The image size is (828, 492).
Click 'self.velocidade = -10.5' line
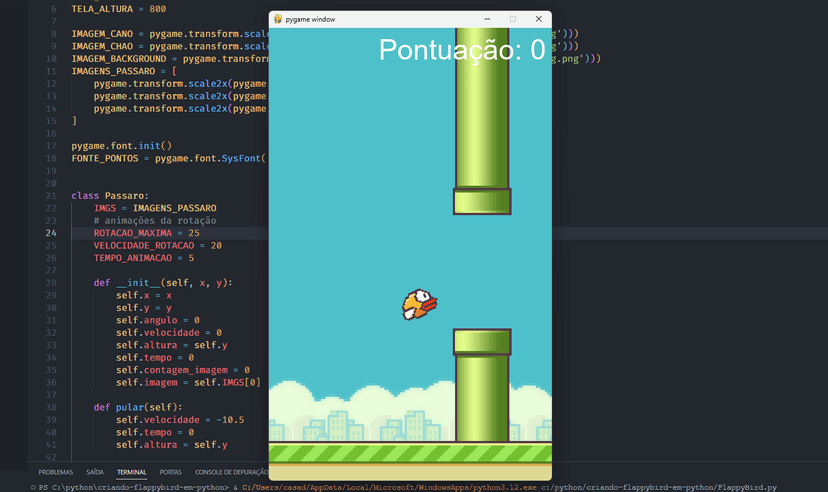[180, 420]
